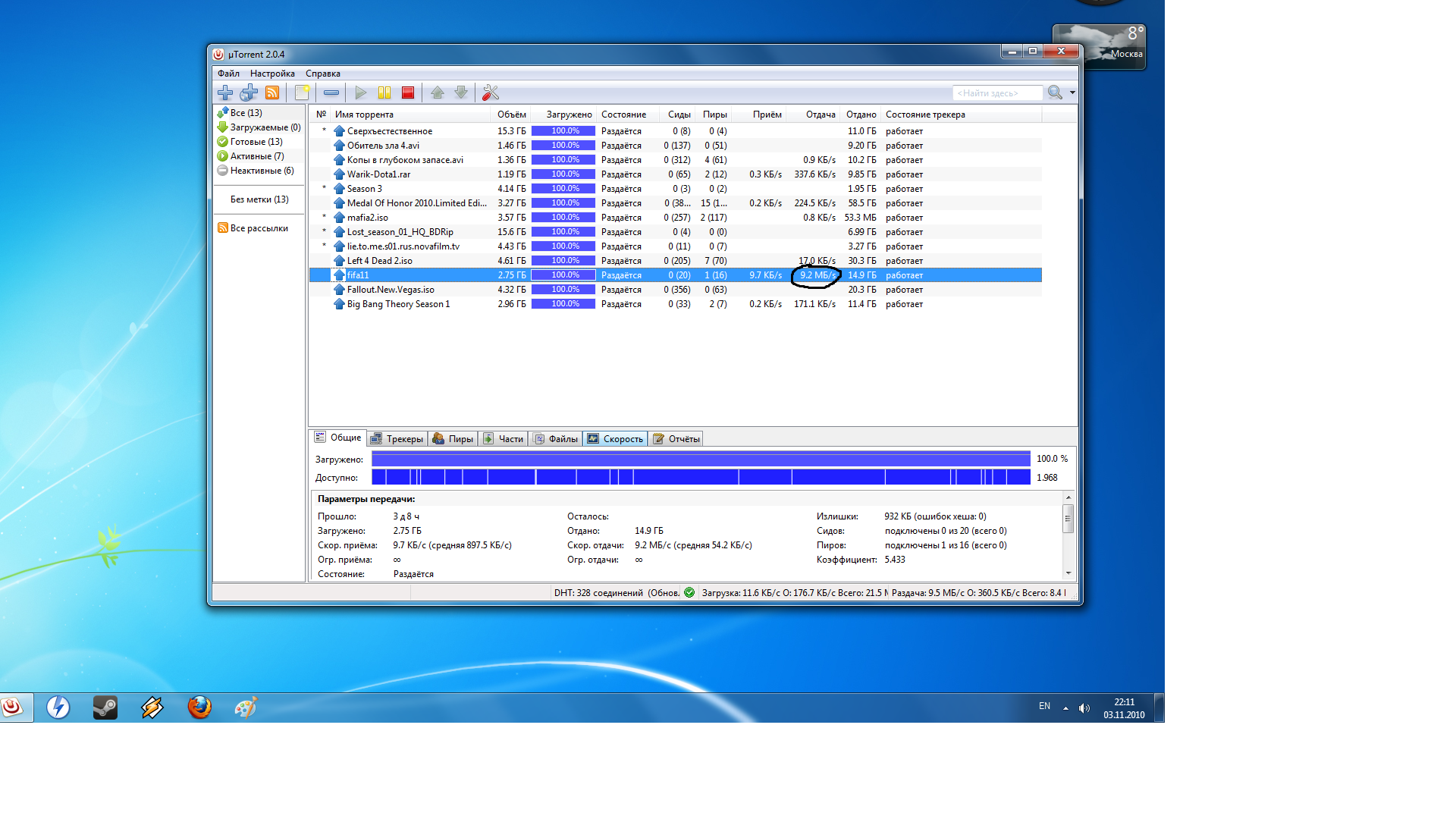Select Все рассылки feeds item
The width and height of the screenshot is (1456, 819).
(258, 228)
